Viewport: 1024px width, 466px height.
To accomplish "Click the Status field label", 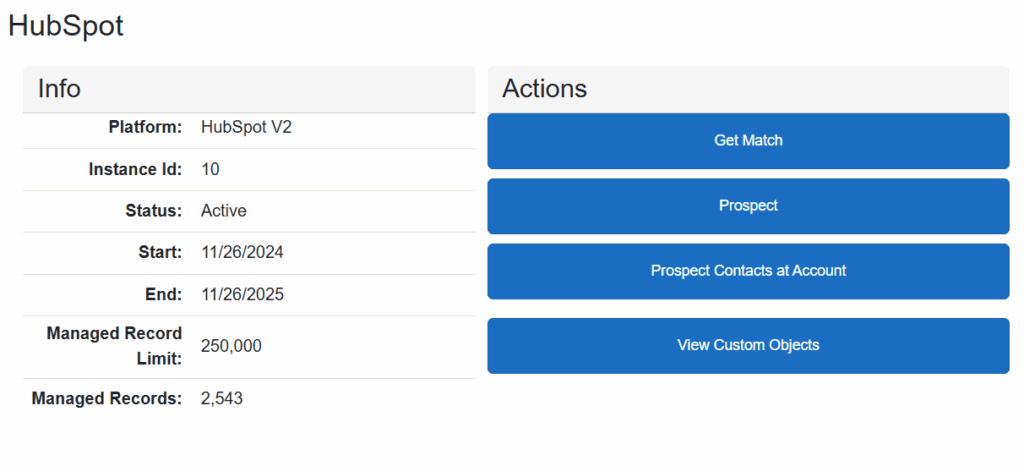I will pyautogui.click(x=152, y=211).
